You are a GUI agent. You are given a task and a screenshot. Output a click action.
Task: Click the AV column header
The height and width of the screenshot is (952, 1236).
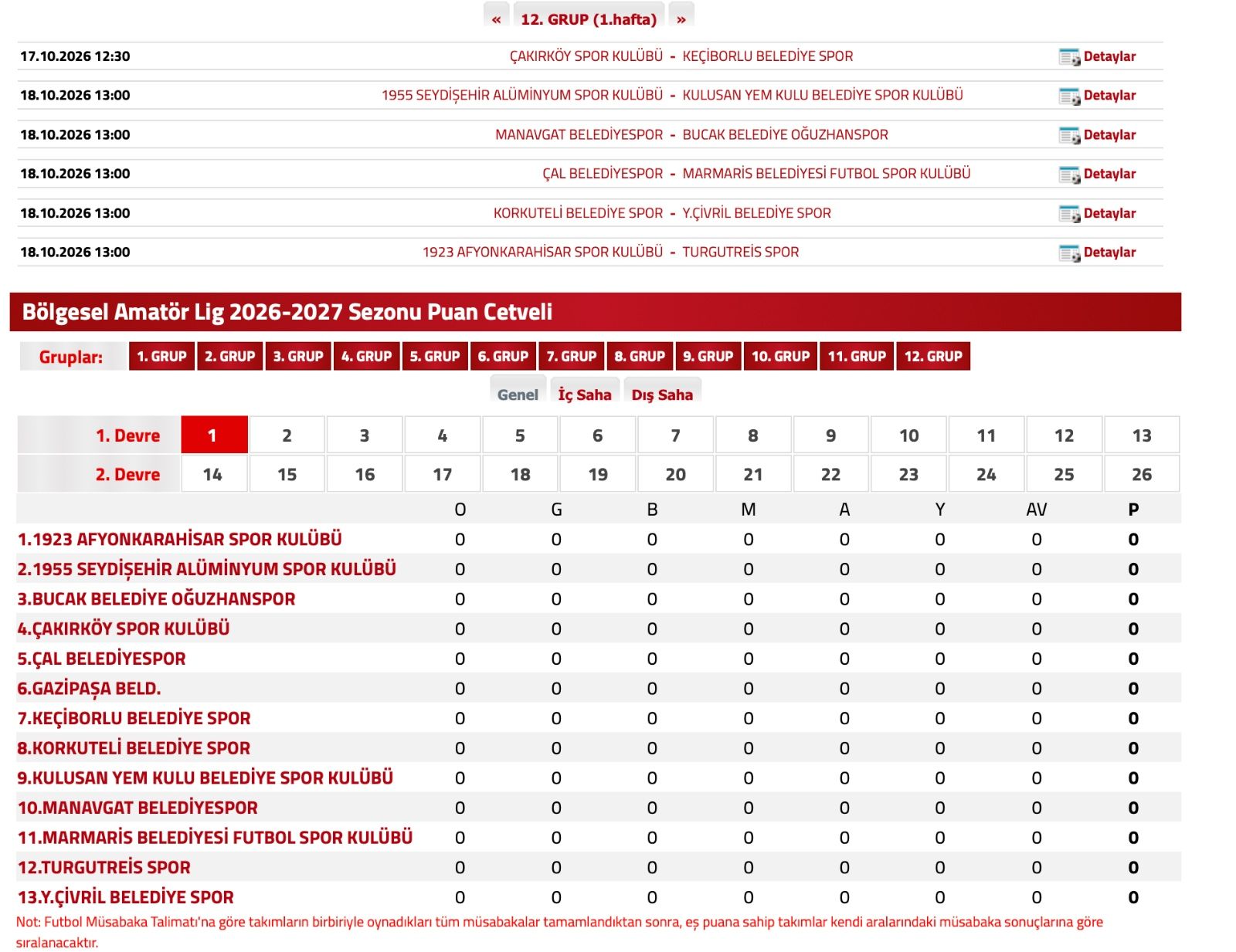click(1037, 510)
